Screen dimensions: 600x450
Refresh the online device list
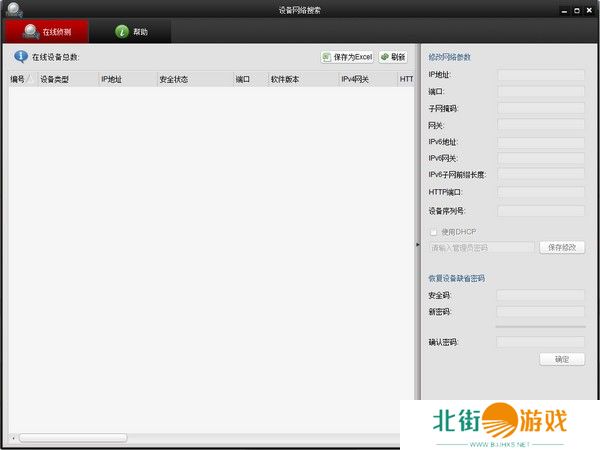(393, 57)
